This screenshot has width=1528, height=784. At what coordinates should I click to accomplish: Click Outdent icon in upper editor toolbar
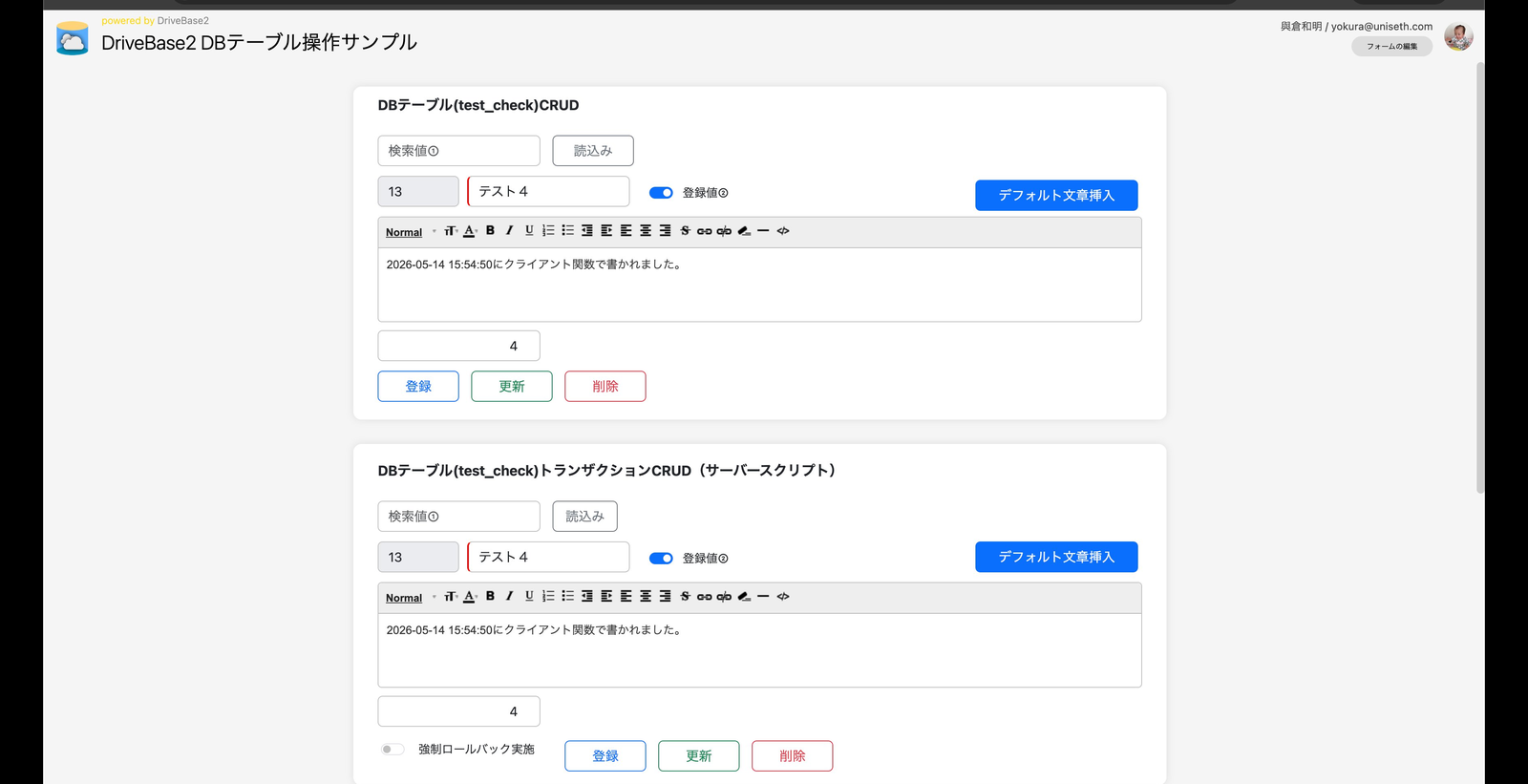click(587, 230)
